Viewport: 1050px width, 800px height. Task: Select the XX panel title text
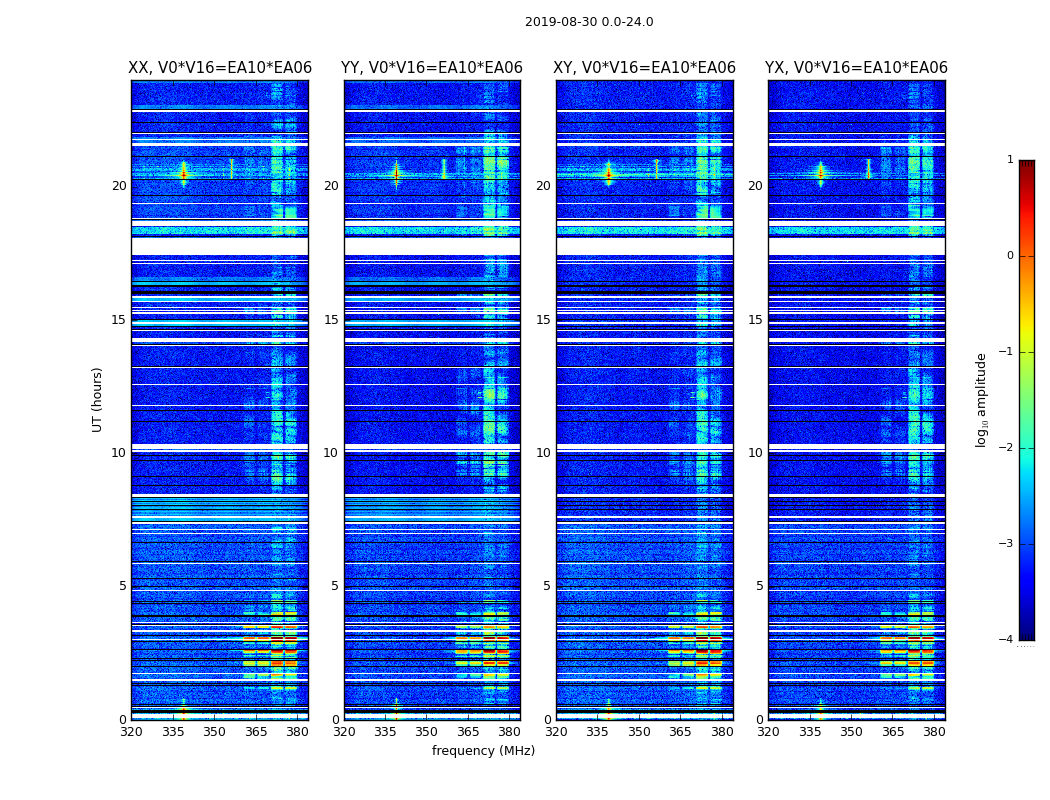pyautogui.click(x=220, y=68)
